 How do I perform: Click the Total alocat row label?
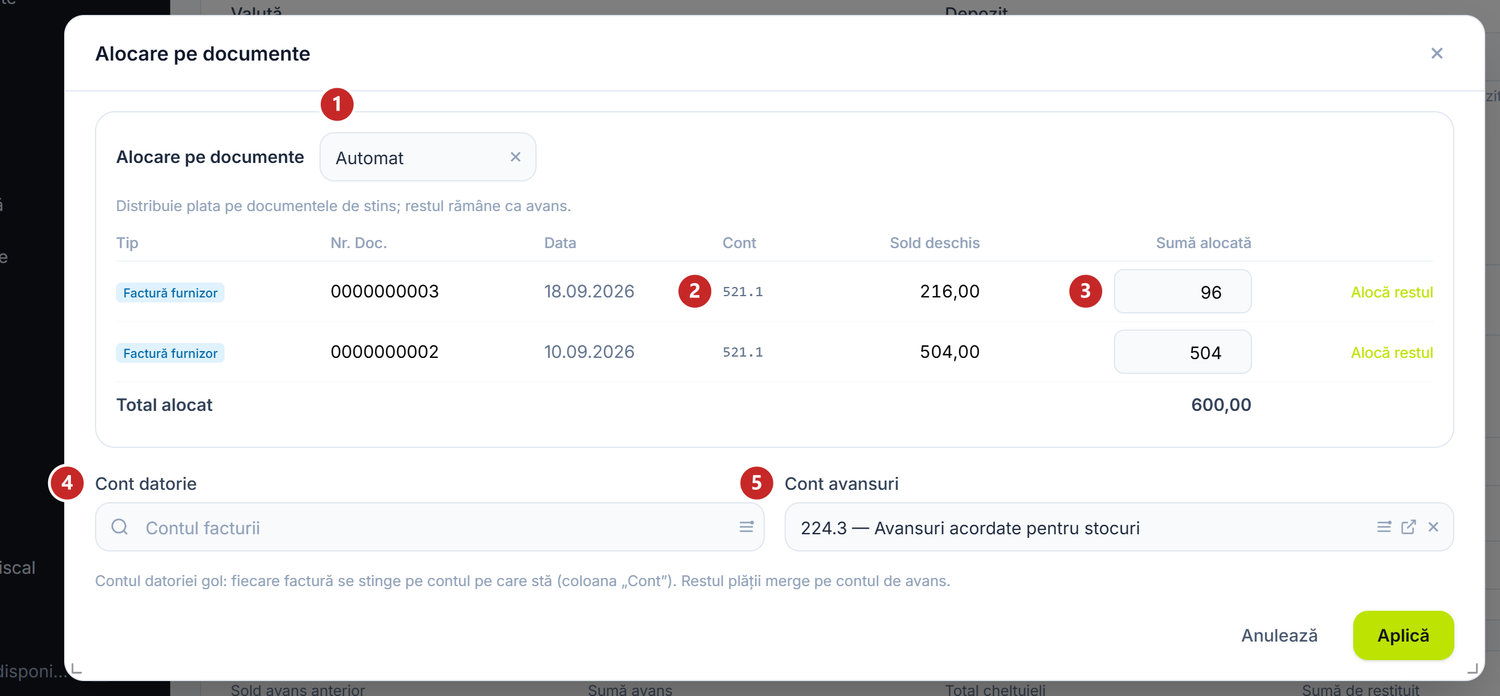[x=165, y=405]
